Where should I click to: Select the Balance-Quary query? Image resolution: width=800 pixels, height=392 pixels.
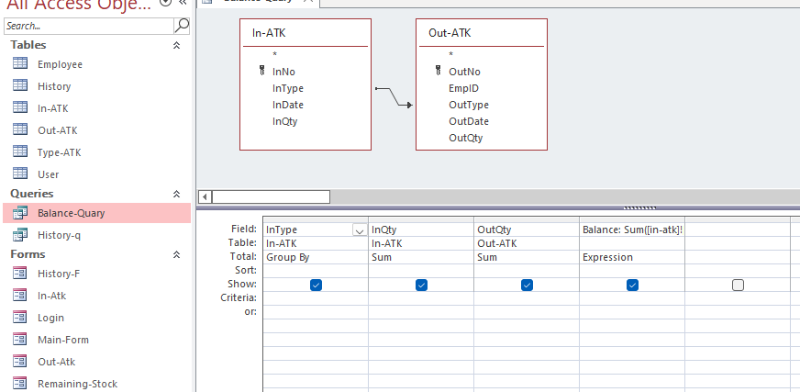click(x=97, y=213)
